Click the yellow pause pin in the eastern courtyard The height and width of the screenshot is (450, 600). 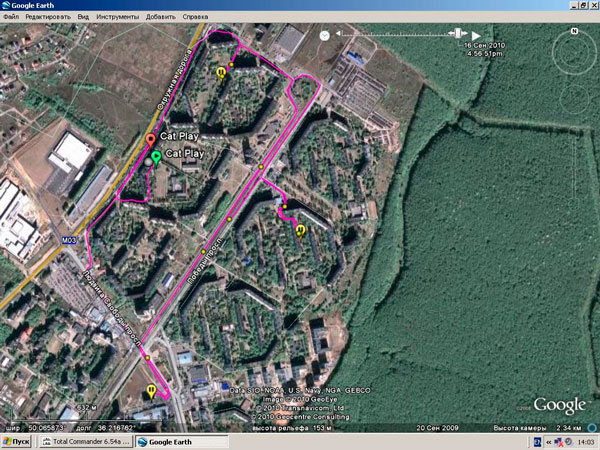coord(300,231)
